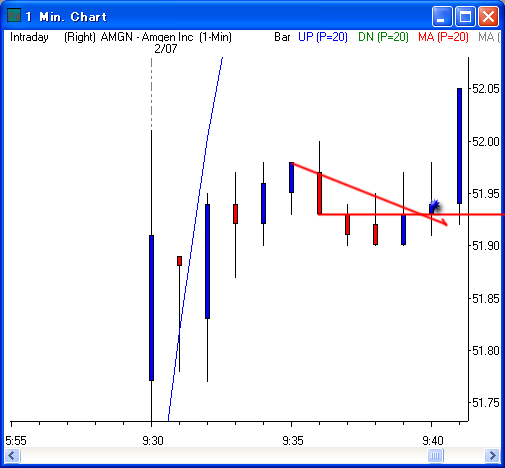Select the red MA (P=20) legend label

(x=443, y=37)
